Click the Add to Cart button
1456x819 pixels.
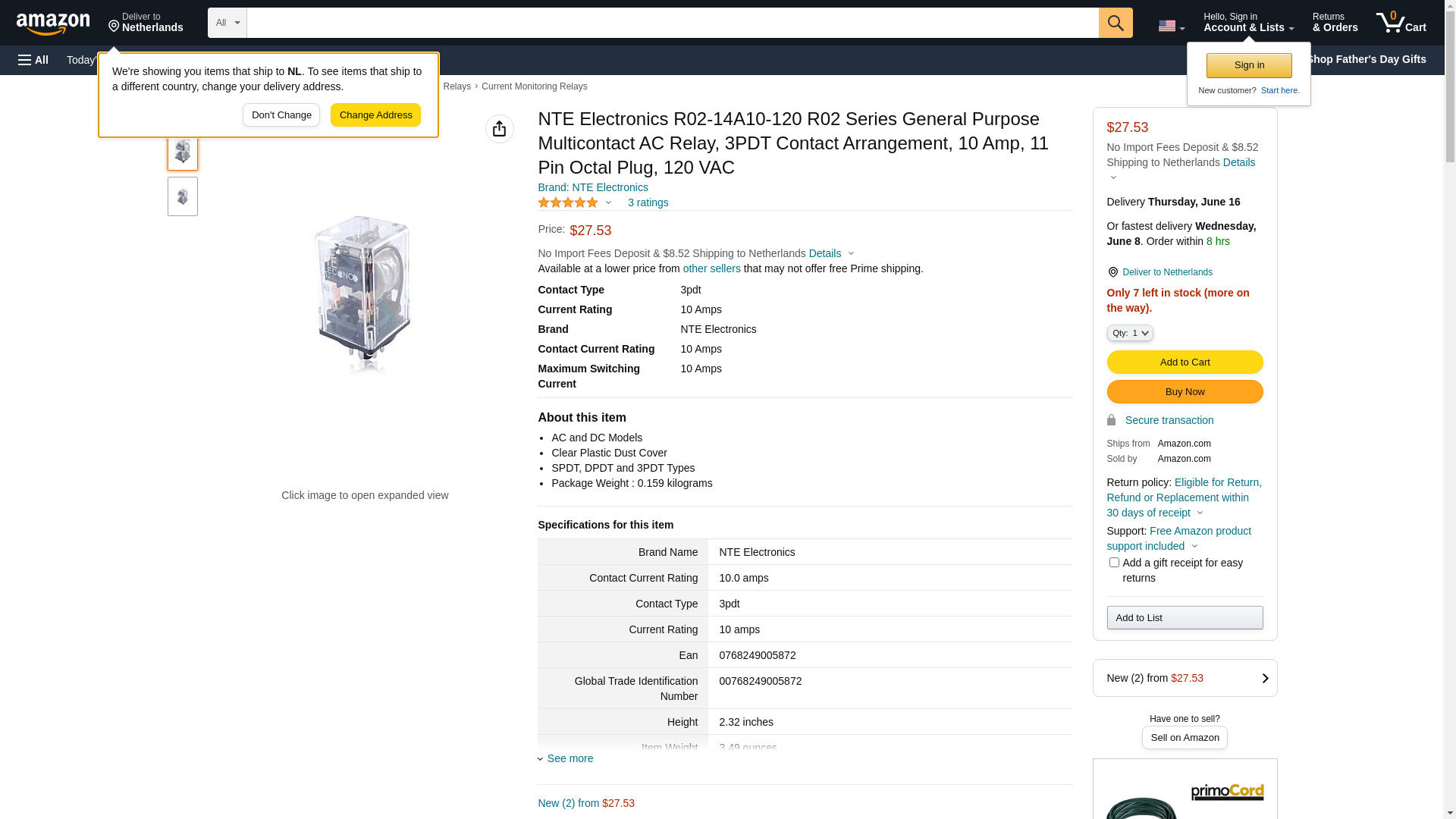point(1185,362)
